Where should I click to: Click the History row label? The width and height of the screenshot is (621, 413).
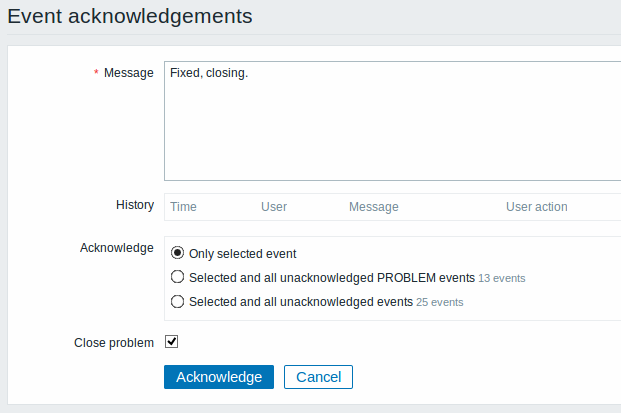point(135,205)
